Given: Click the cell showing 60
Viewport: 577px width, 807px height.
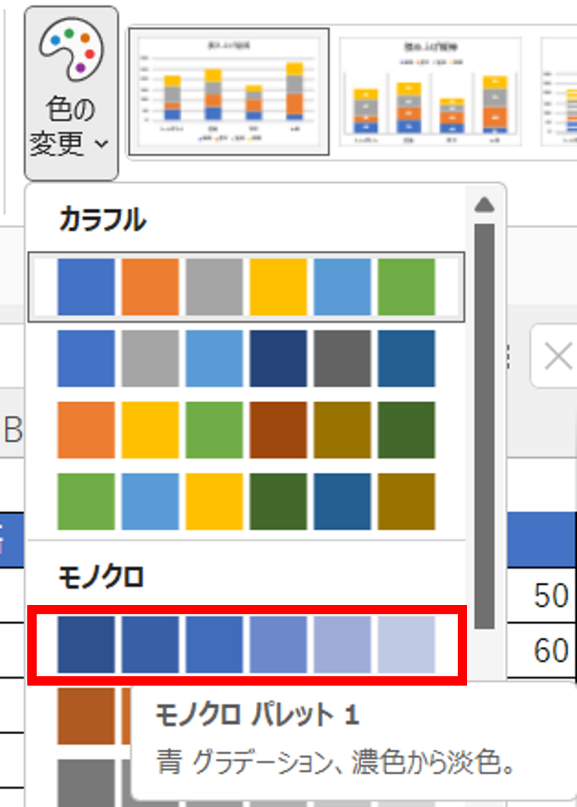Looking at the screenshot, I should (x=541, y=651).
